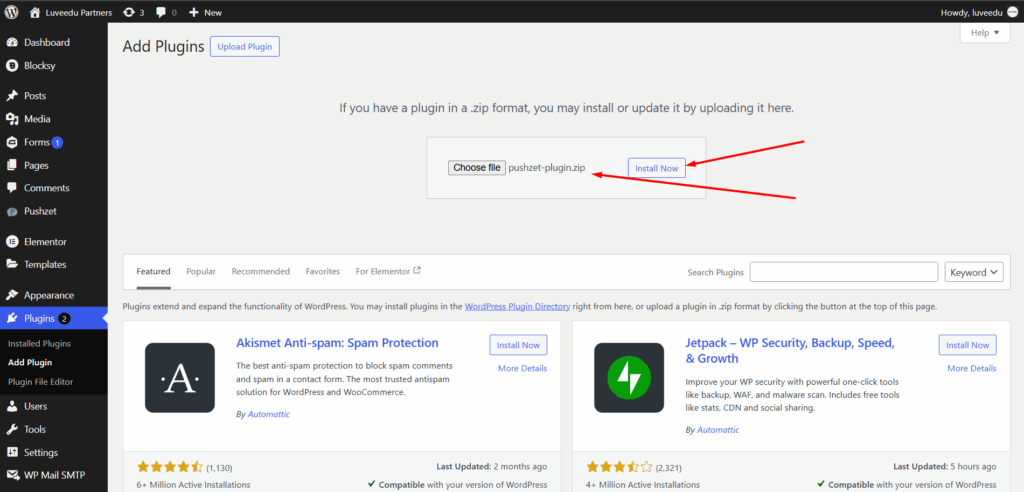The image size is (1024, 492).
Task: Click the Dashboard gauge icon in sidebar
Action: 12,42
